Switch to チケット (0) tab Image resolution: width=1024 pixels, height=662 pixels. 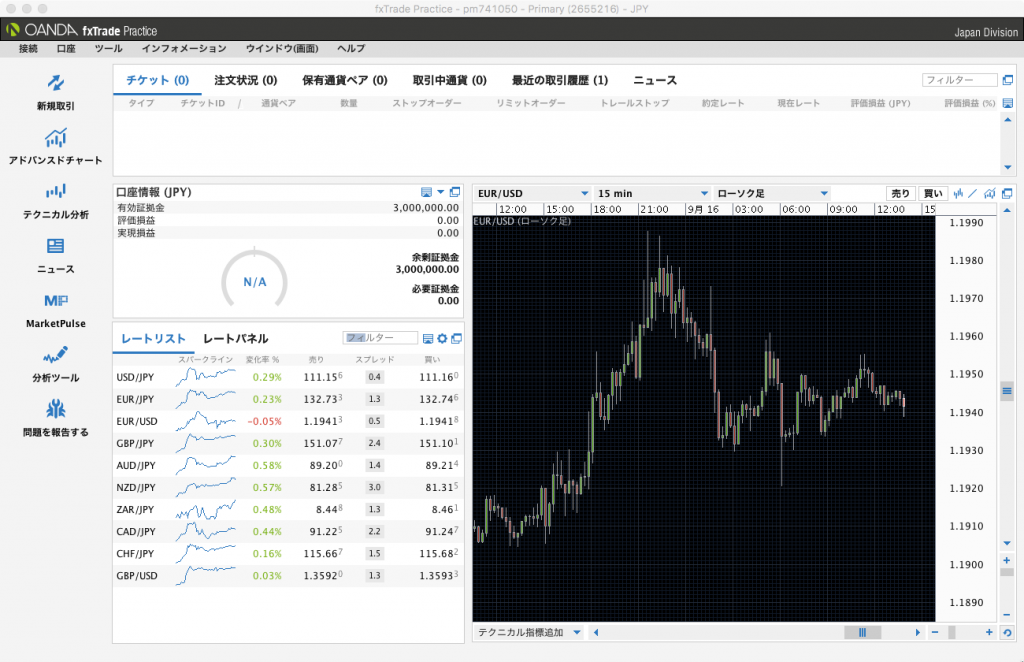[157, 80]
